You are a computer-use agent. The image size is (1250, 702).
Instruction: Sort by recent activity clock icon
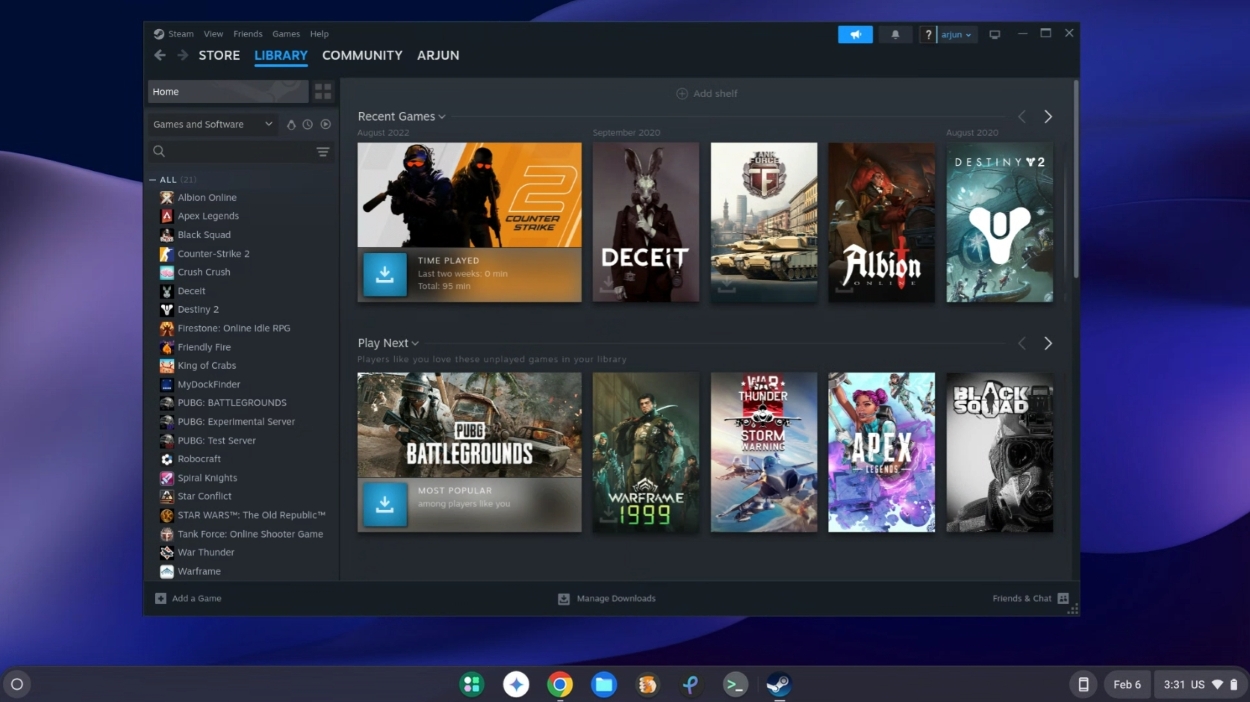tap(308, 124)
